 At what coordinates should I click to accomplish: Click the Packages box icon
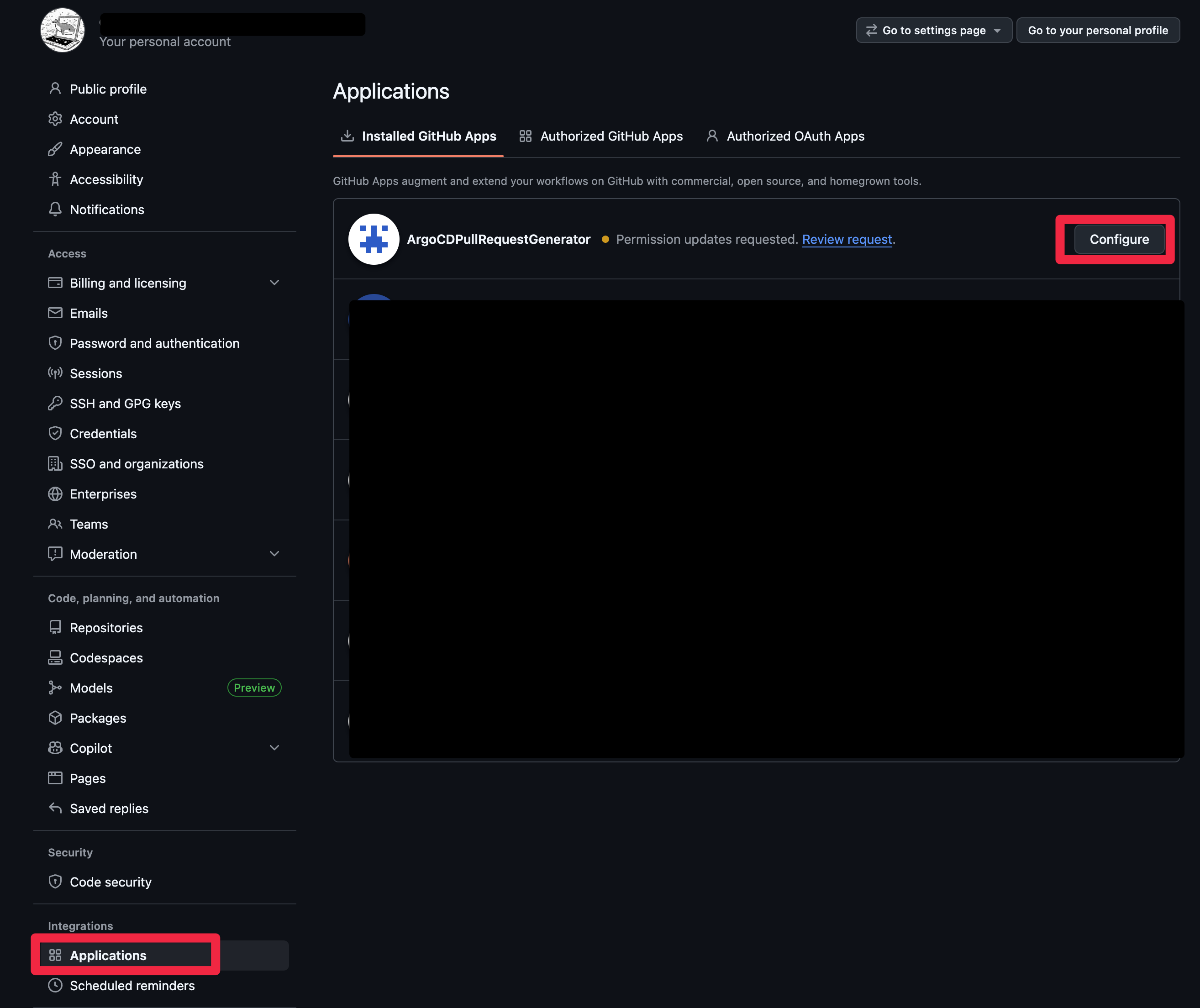(x=55, y=718)
